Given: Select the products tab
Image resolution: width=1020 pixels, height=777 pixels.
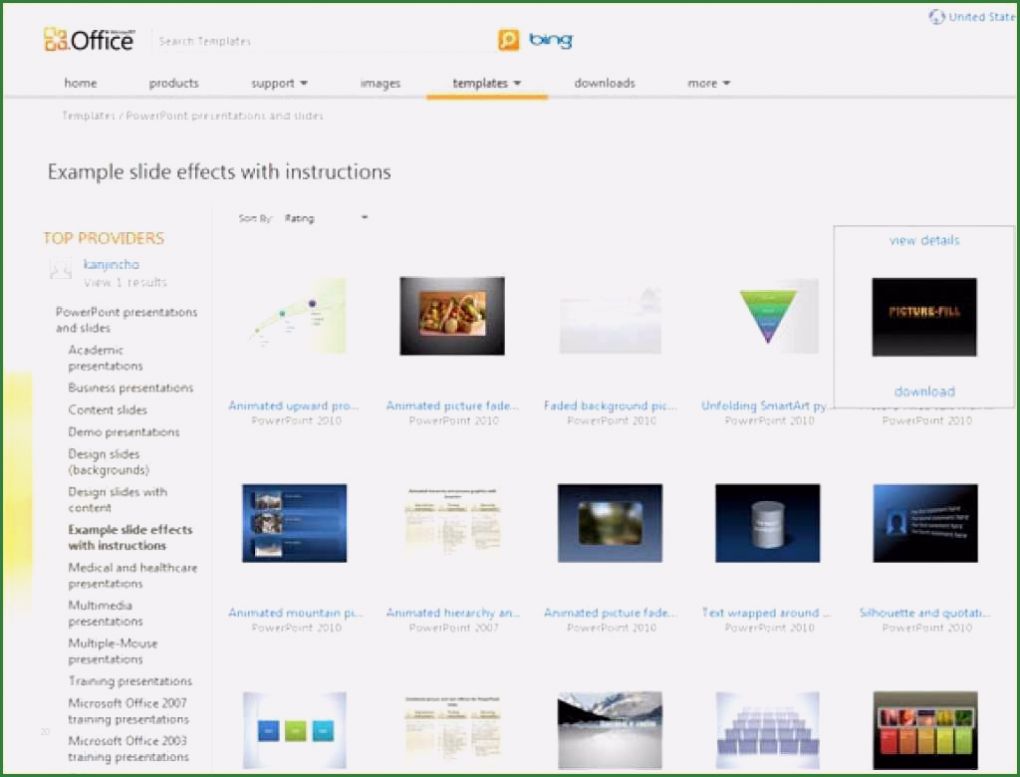Looking at the screenshot, I should pyautogui.click(x=173, y=83).
